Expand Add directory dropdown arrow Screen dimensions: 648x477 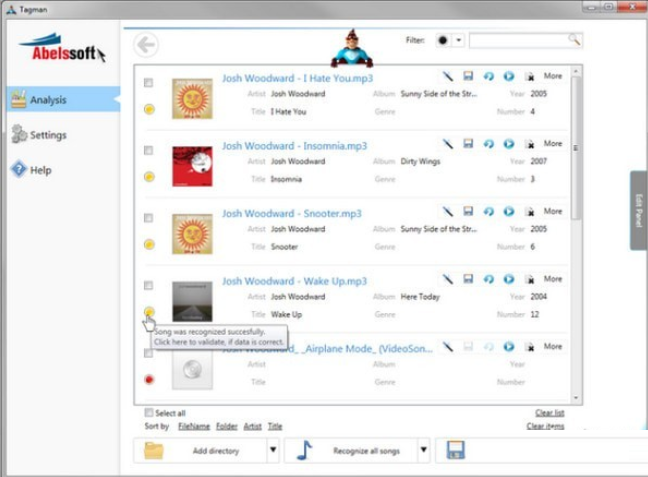pos(273,450)
